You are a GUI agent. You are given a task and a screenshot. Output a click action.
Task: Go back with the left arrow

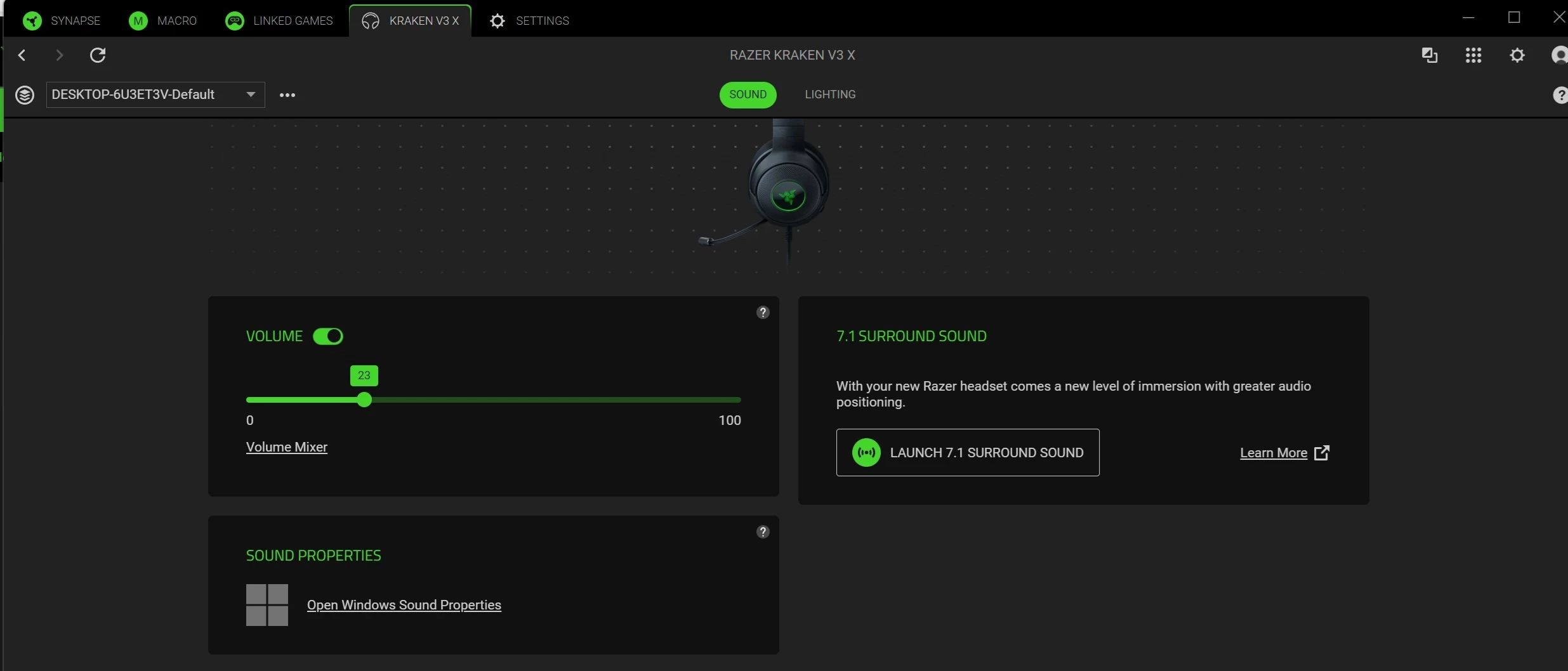(x=22, y=55)
